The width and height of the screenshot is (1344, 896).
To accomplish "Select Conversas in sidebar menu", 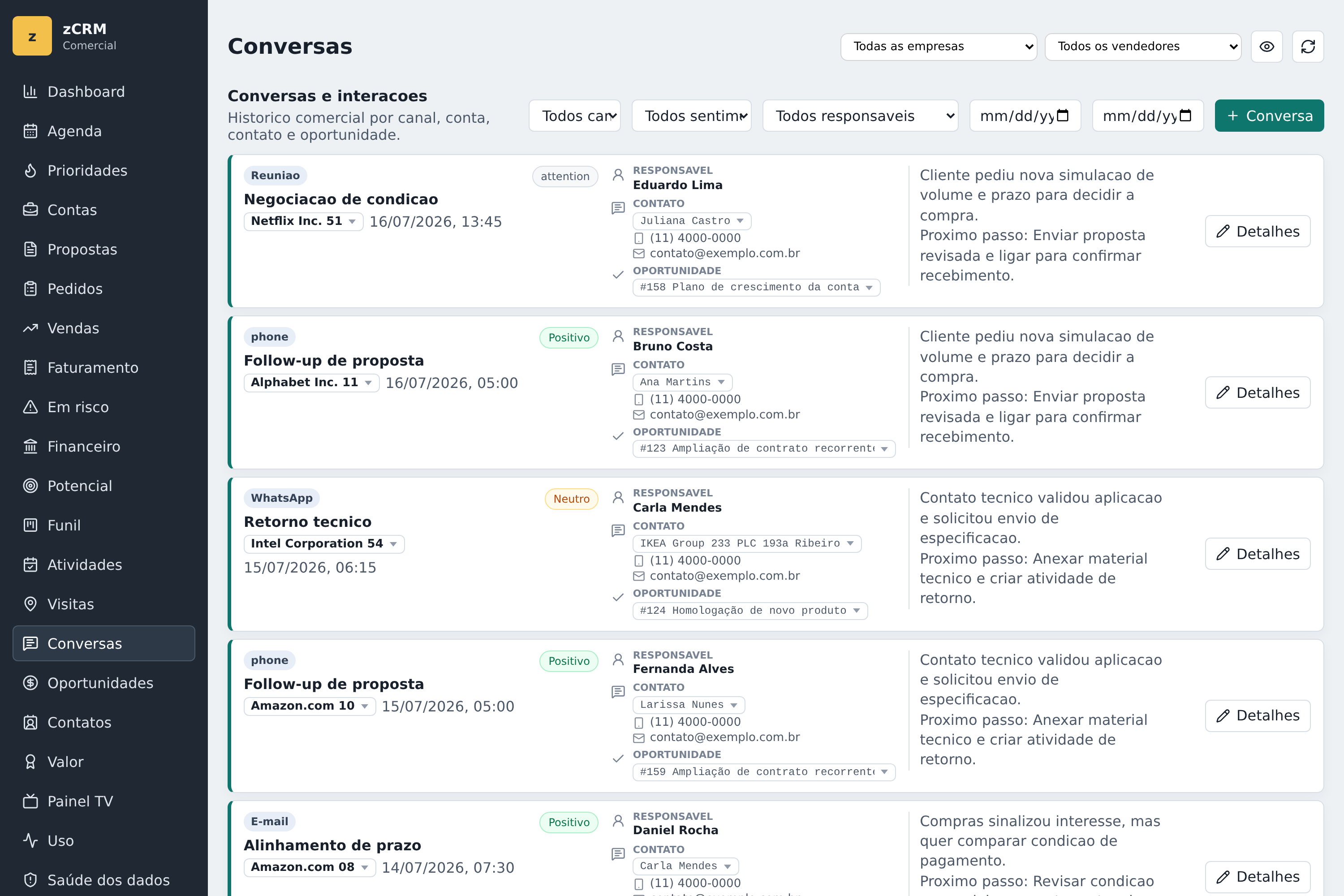I will pos(104,643).
